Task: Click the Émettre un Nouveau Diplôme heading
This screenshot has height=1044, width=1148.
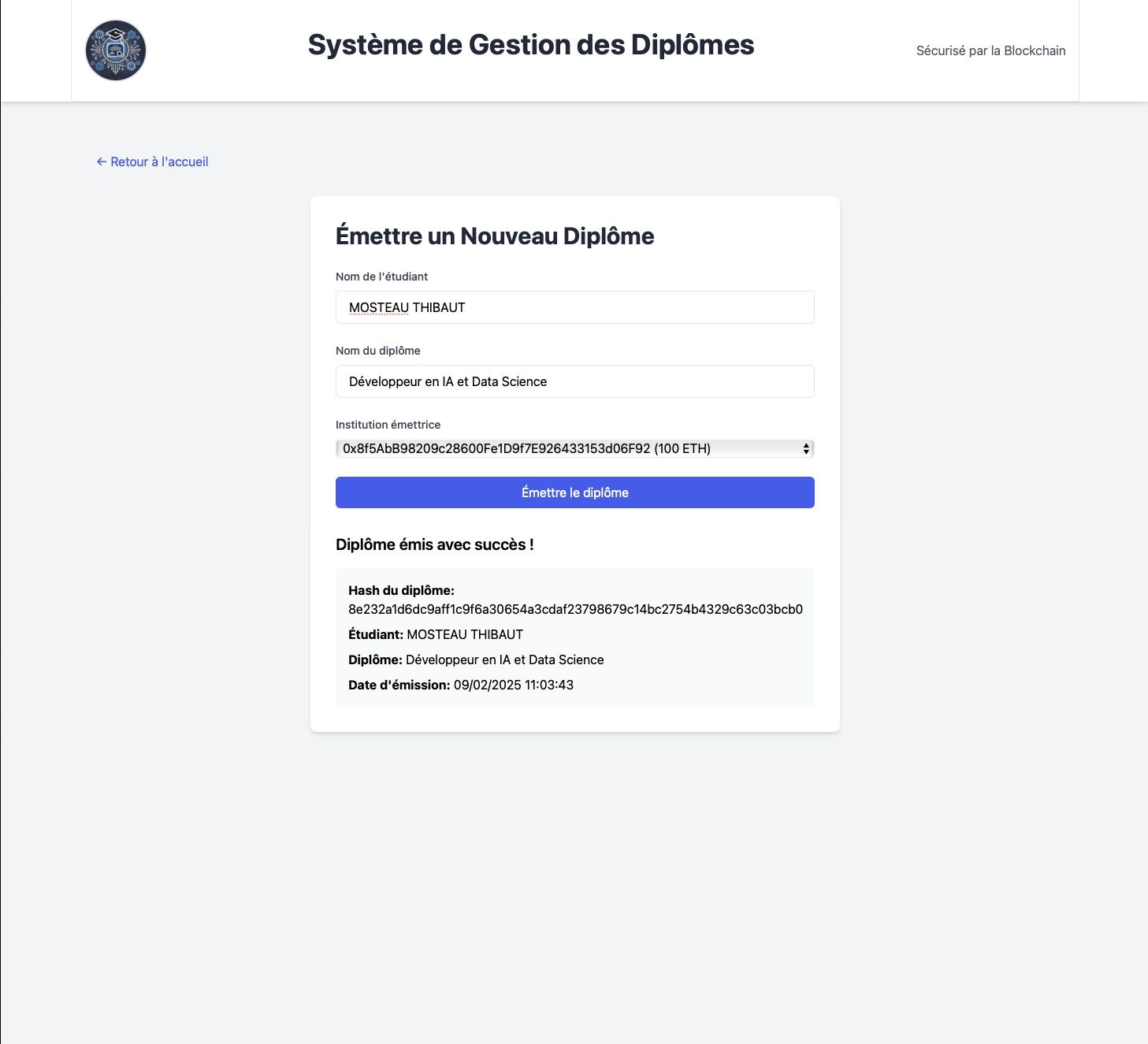Action: (x=495, y=234)
